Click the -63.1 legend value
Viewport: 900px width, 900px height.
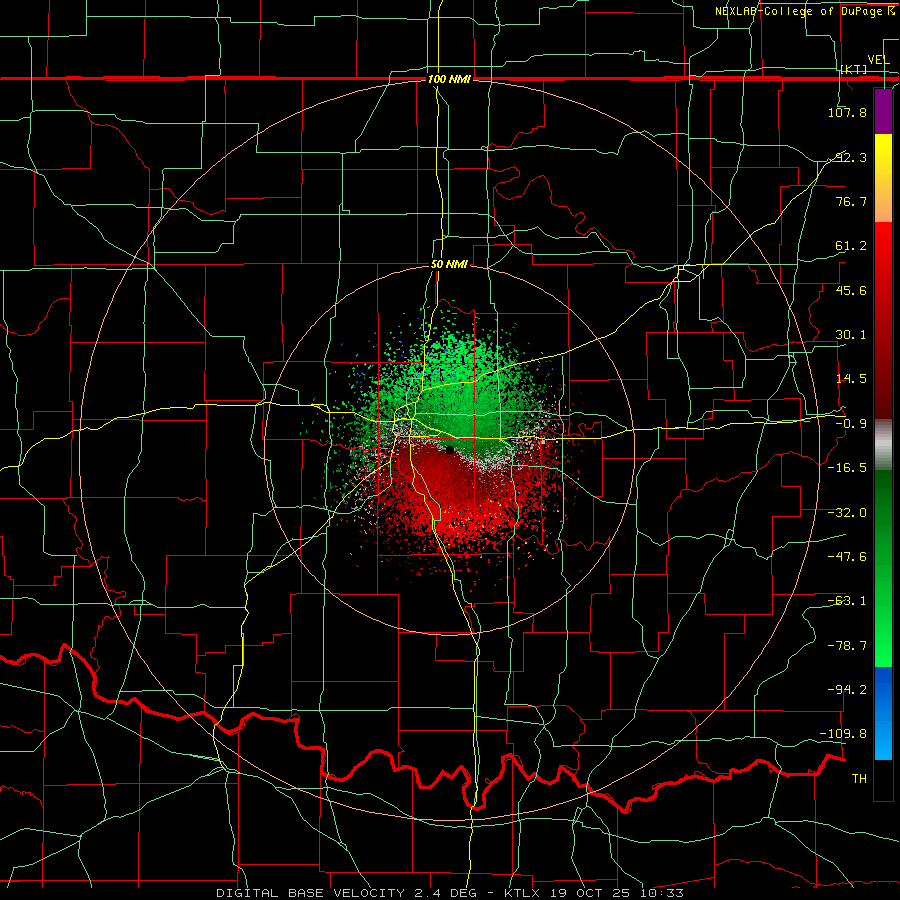point(847,601)
